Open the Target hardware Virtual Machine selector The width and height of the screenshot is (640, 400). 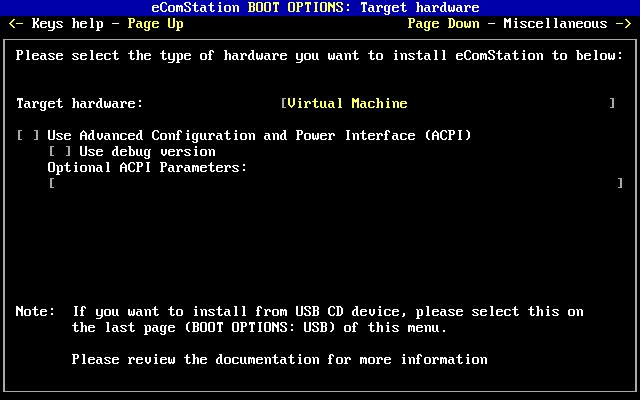pos(448,103)
